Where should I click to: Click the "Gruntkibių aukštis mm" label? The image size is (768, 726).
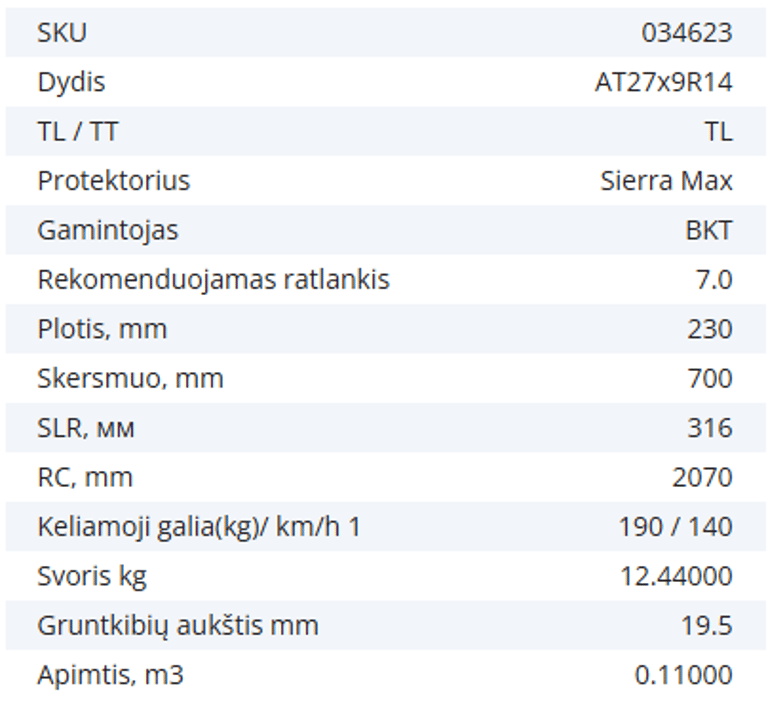tap(178, 626)
